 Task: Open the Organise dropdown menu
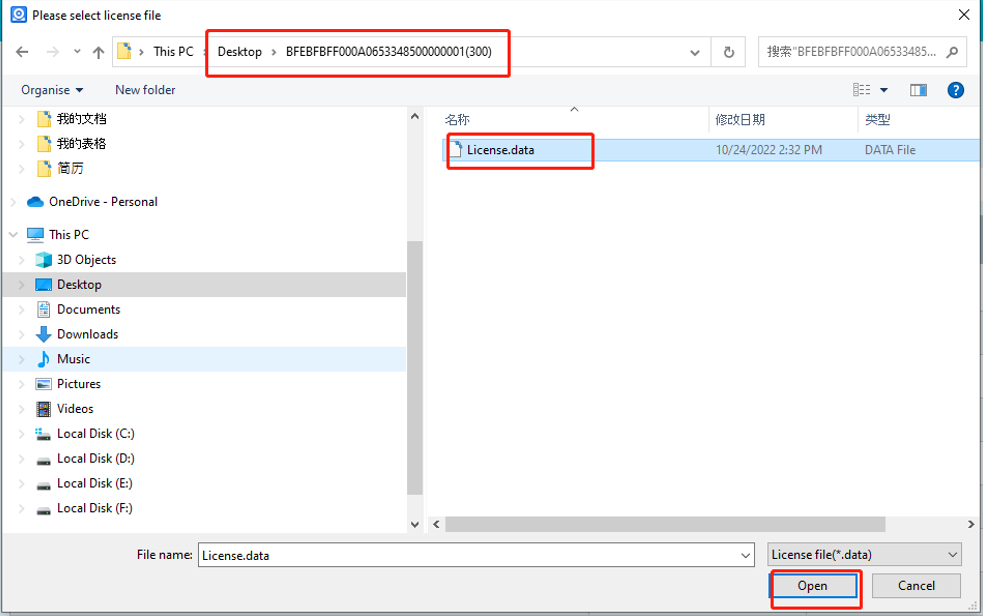point(52,90)
